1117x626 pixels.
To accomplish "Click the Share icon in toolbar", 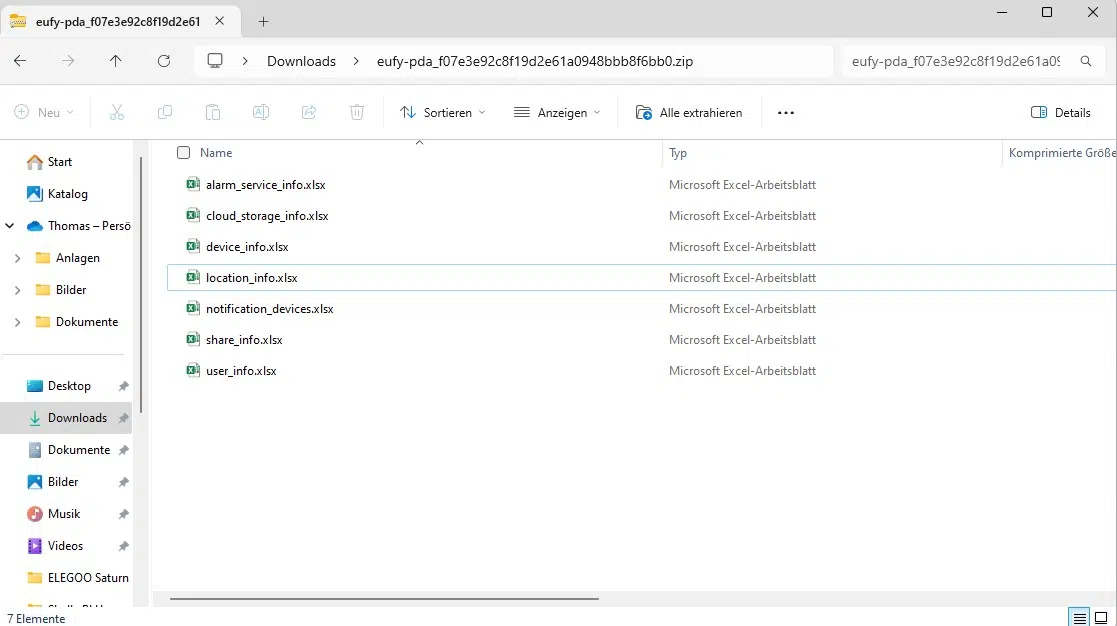I will (308, 113).
